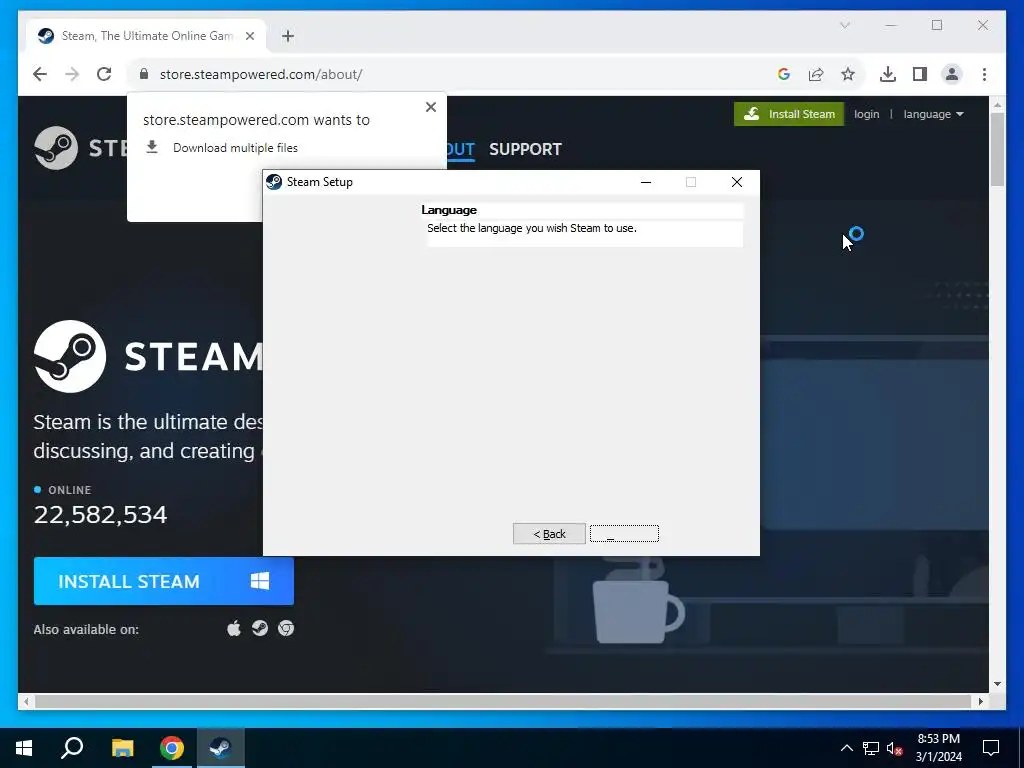Click the green Install Steam header button
This screenshot has height=768, width=1024.
point(789,114)
